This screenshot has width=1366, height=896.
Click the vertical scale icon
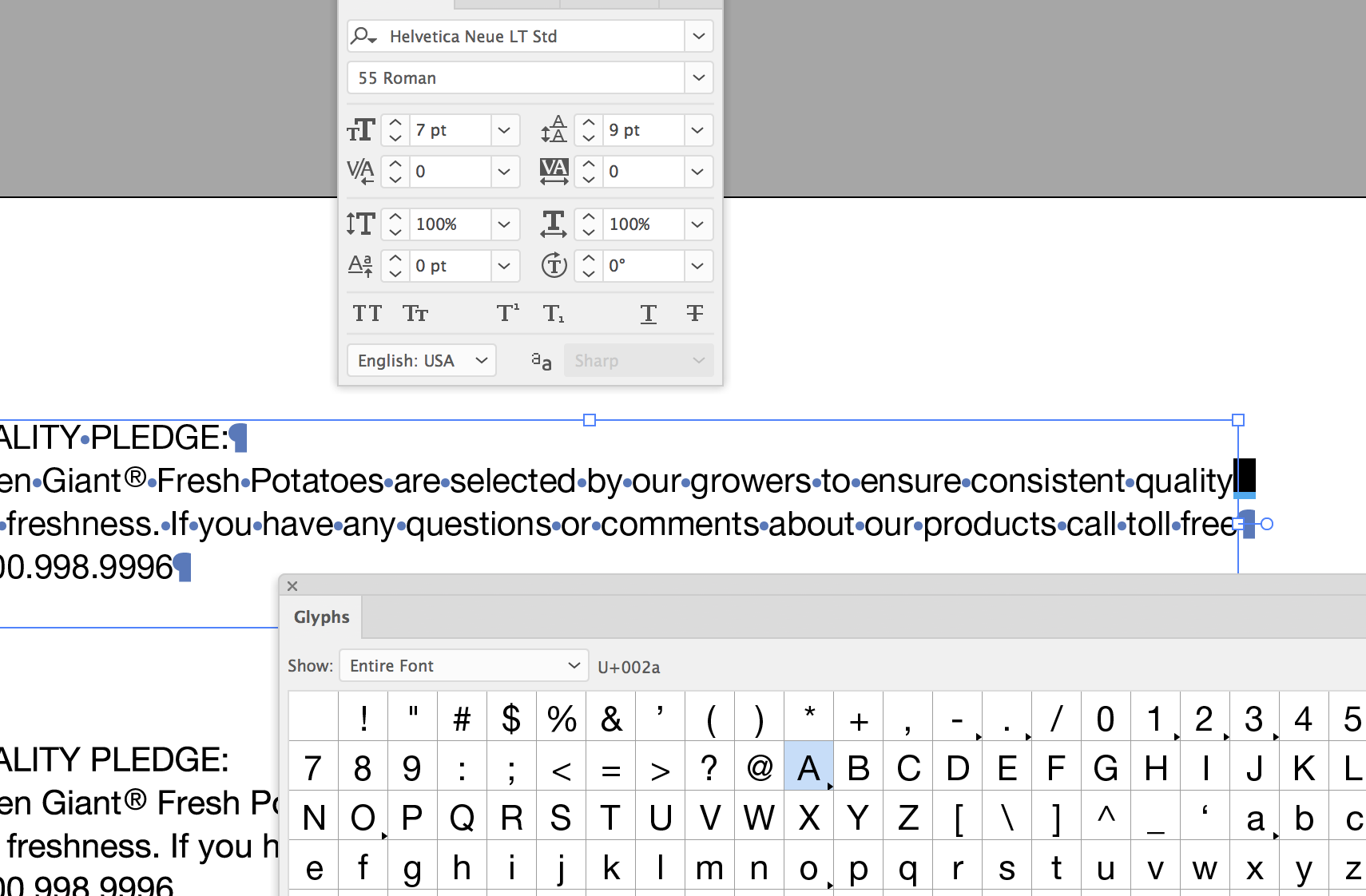click(x=361, y=224)
